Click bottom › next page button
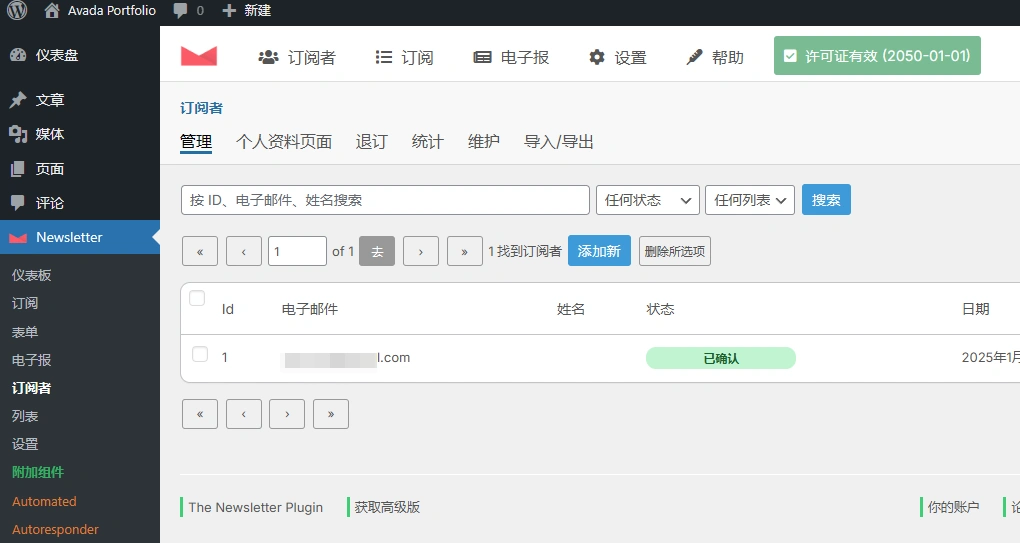1020x543 pixels. pyautogui.click(x=287, y=414)
